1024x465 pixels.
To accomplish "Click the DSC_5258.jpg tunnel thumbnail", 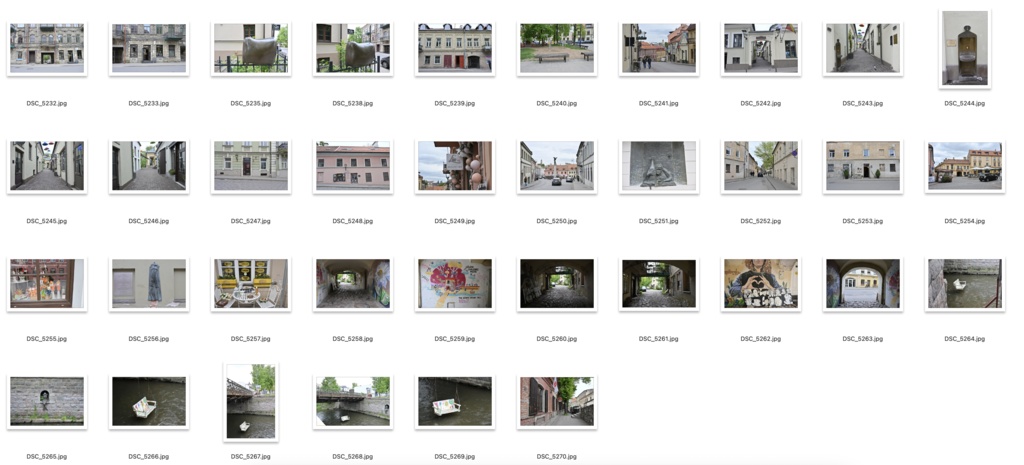I will [353, 284].
